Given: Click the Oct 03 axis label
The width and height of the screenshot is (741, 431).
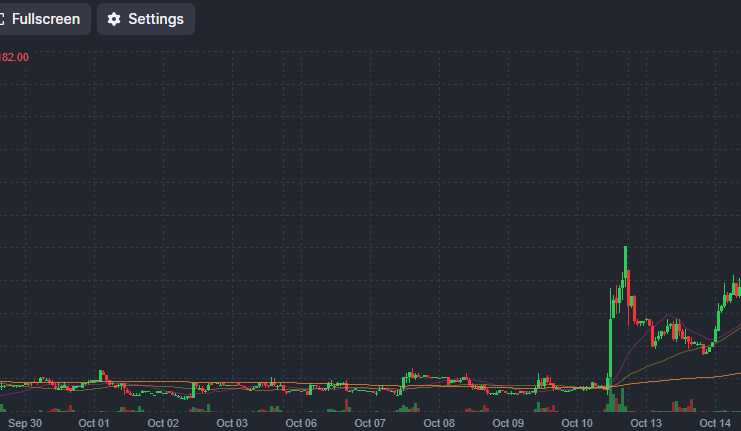Looking at the screenshot, I should click(232, 423).
